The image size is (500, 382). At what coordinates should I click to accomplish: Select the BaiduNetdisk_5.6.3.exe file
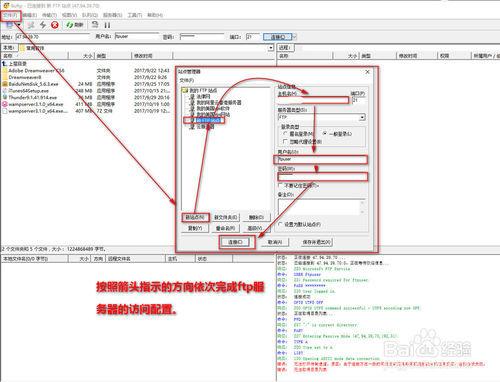point(30,84)
